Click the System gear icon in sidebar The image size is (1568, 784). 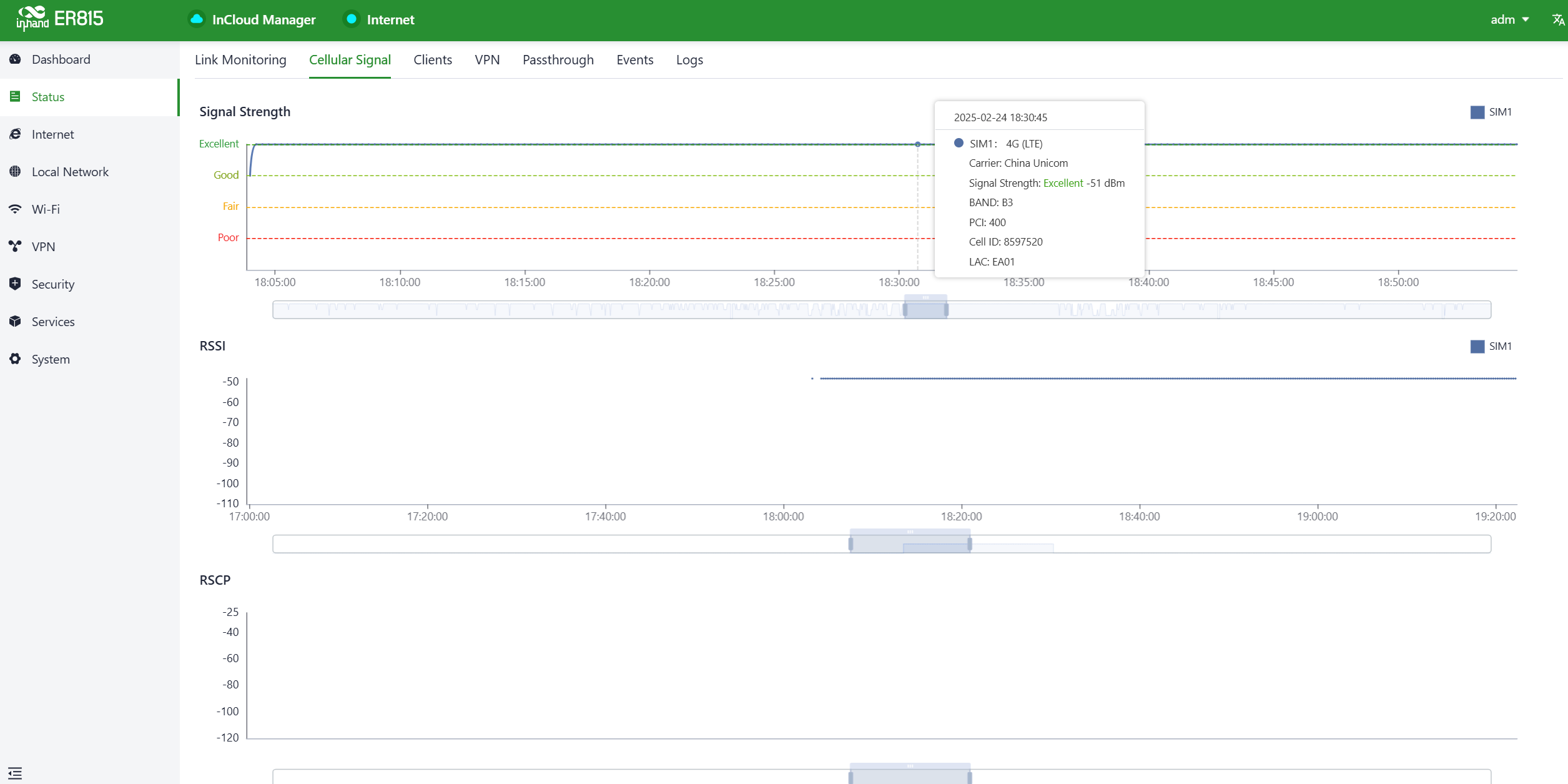click(x=16, y=359)
